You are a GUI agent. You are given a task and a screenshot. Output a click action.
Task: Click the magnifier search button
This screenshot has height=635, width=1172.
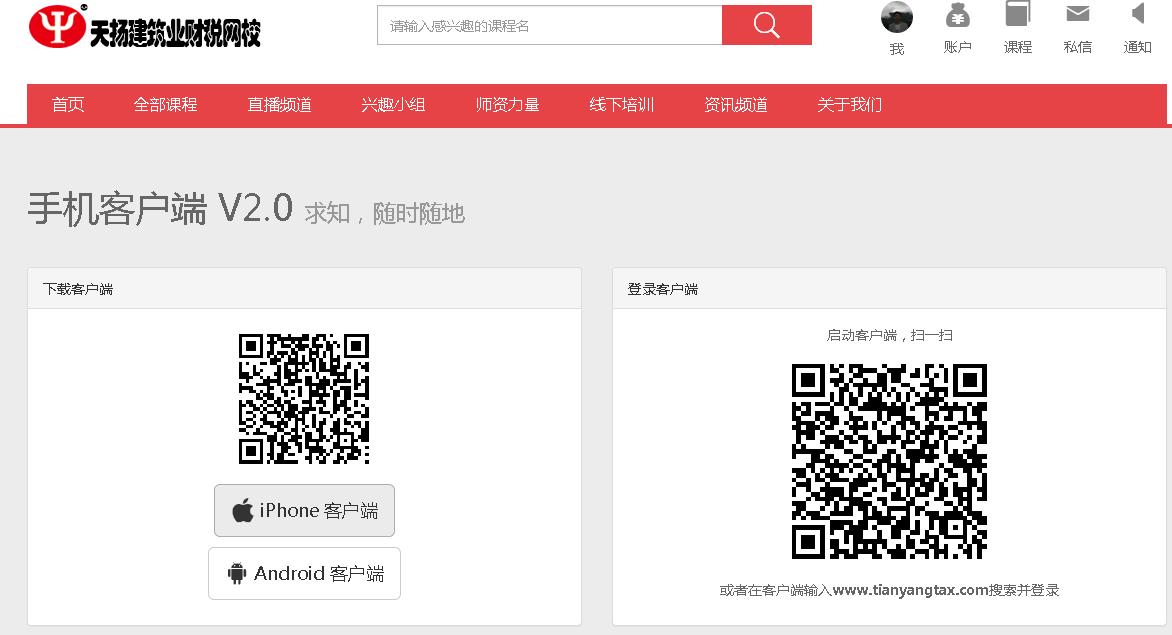[766, 25]
